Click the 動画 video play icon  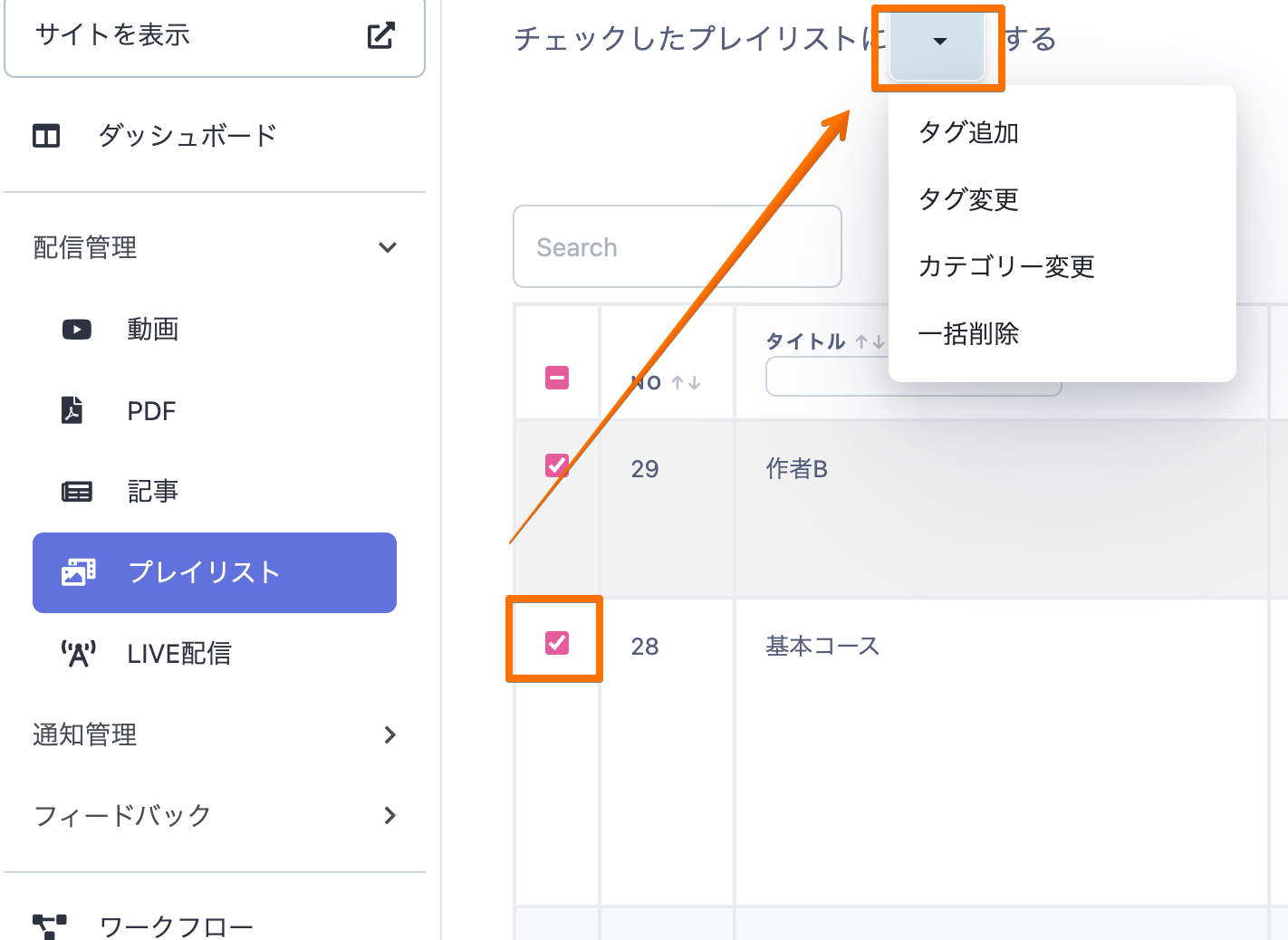77,330
